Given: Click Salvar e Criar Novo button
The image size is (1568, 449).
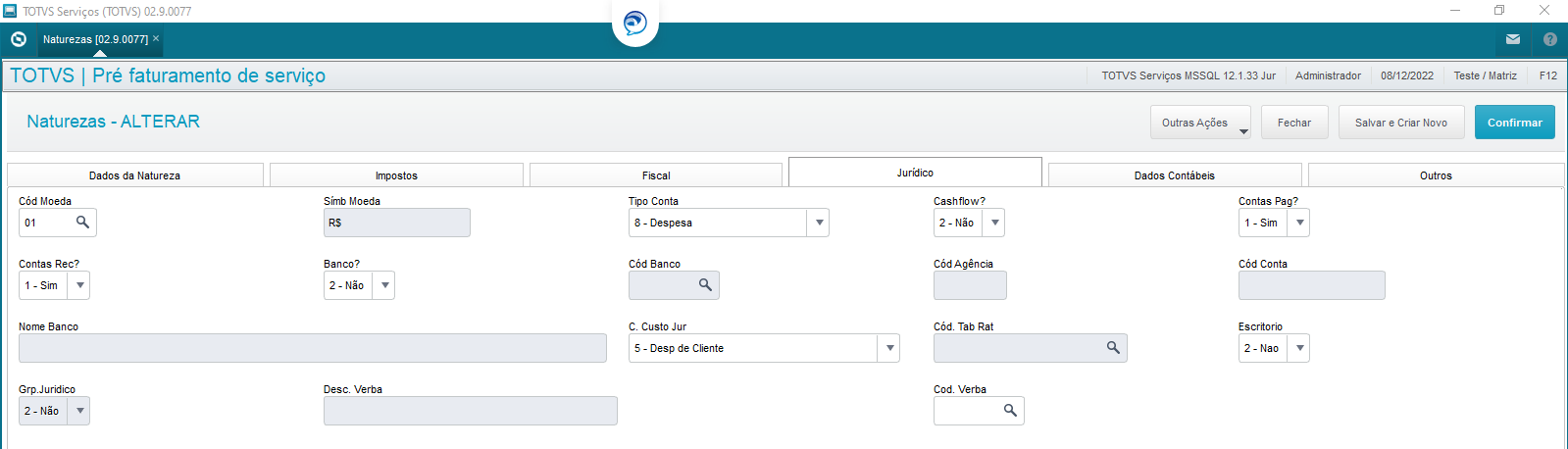Looking at the screenshot, I should click(1401, 123).
